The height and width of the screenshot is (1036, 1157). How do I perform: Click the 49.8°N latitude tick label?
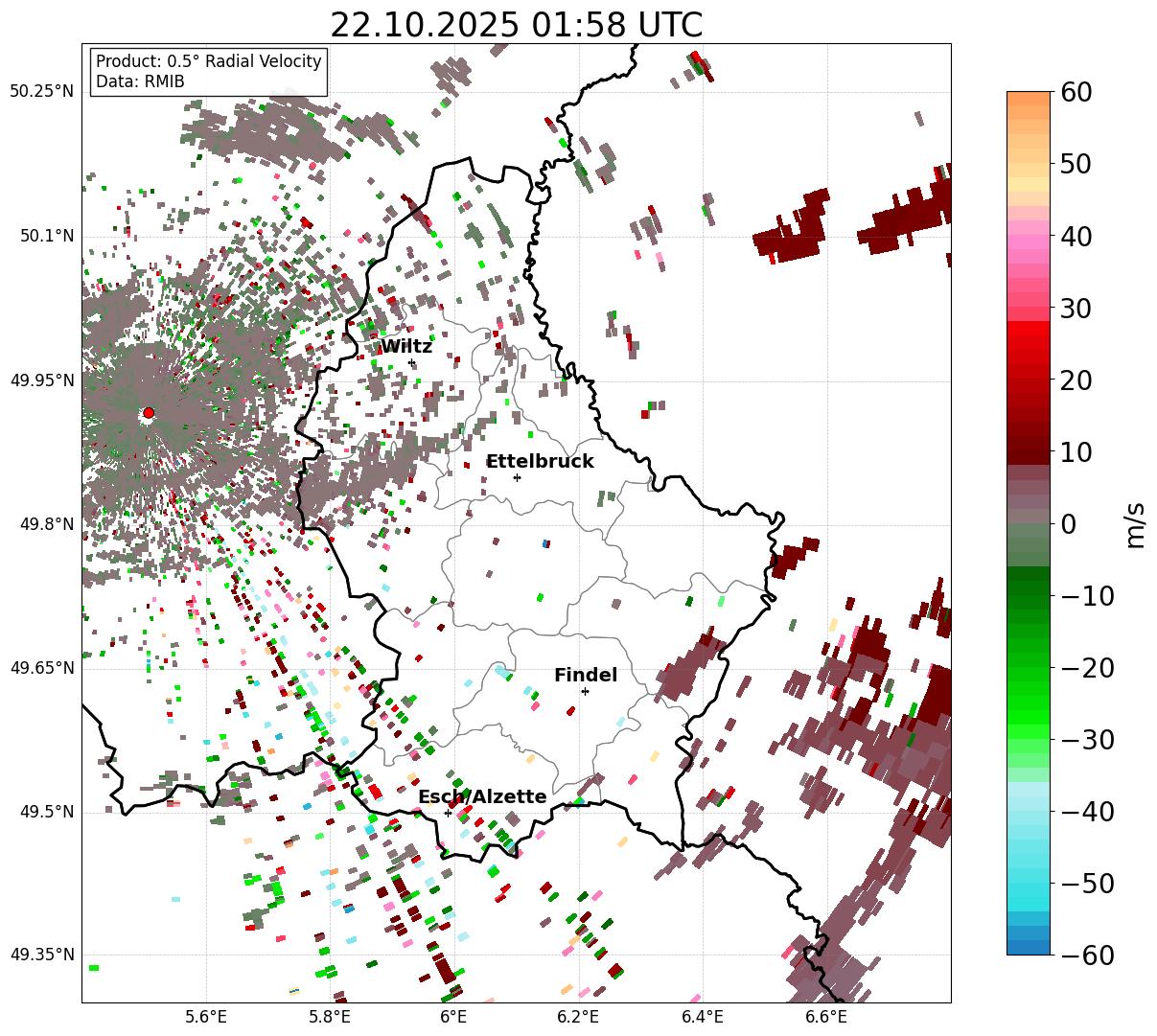pos(45,524)
